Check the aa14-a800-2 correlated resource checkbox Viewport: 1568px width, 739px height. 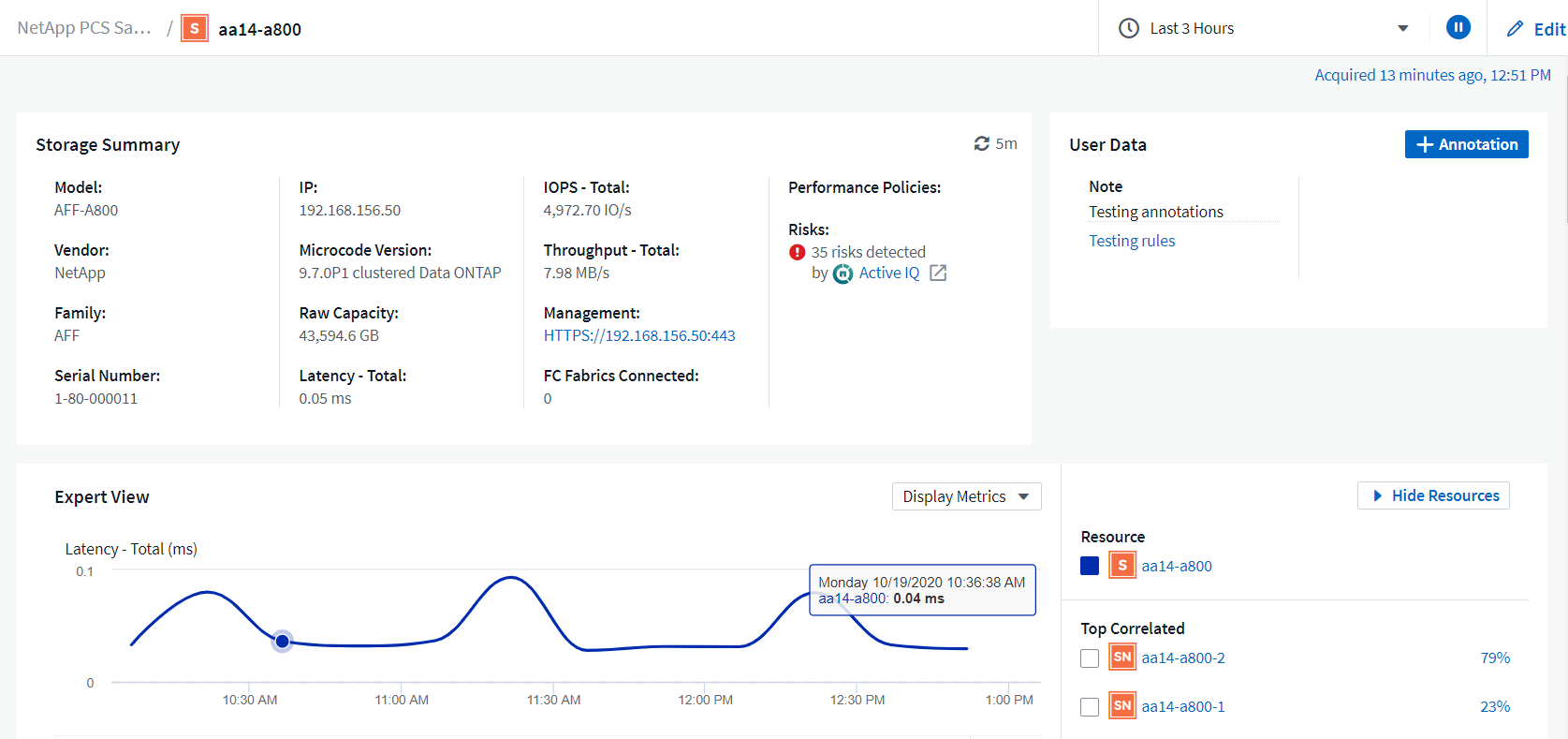tap(1090, 658)
